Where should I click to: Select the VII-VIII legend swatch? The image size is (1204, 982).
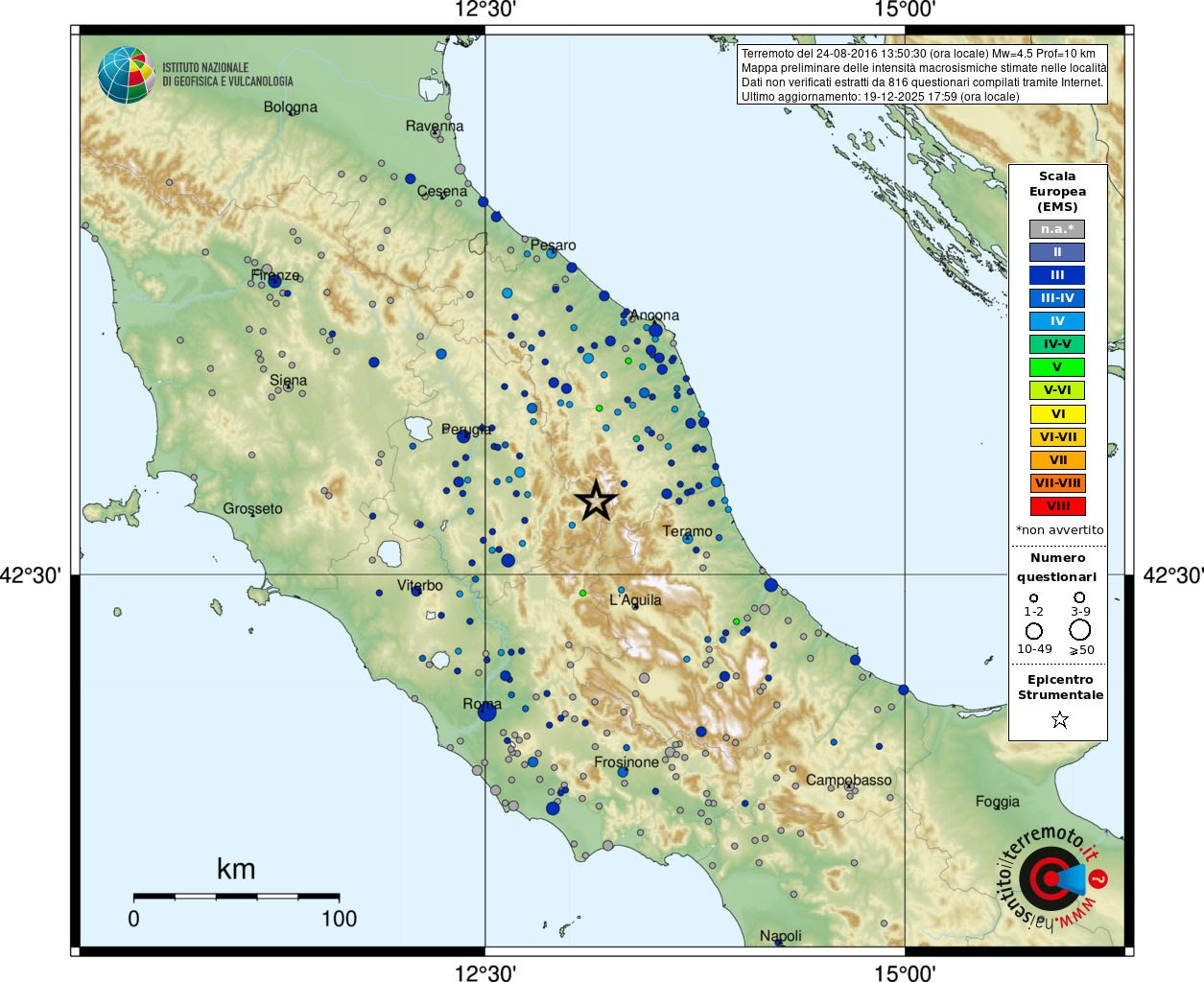pos(1057,483)
